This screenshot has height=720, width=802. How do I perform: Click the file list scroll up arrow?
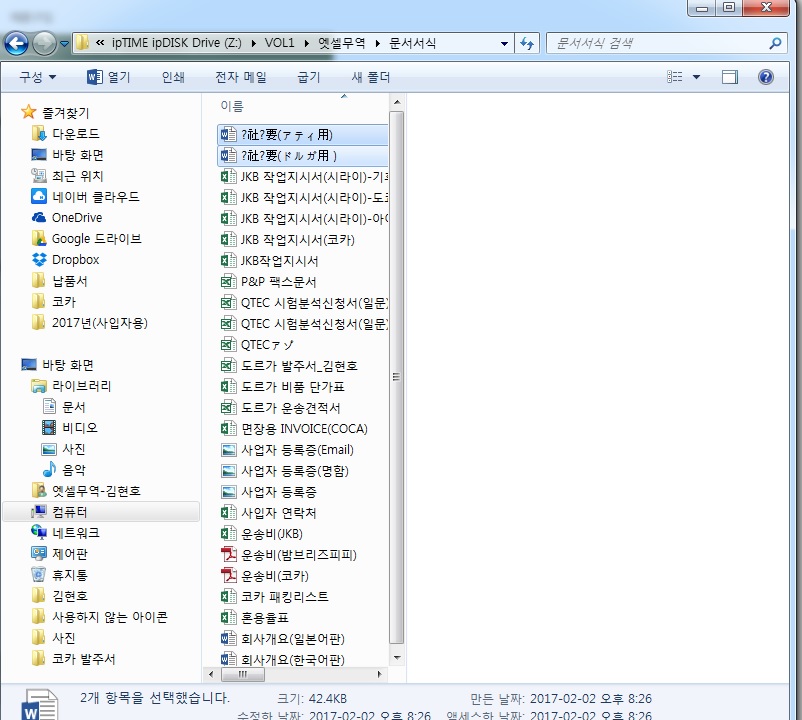[x=397, y=102]
